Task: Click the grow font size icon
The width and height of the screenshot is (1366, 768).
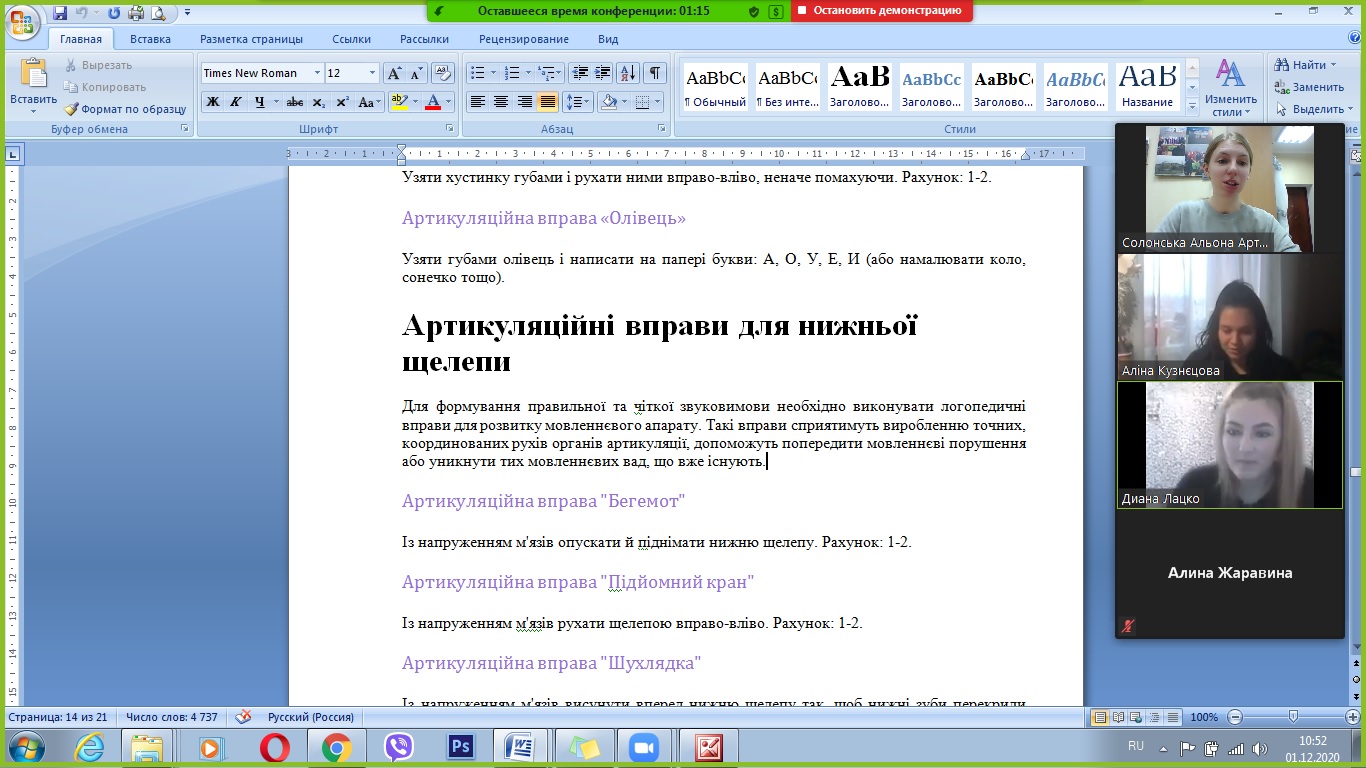Action: (394, 73)
